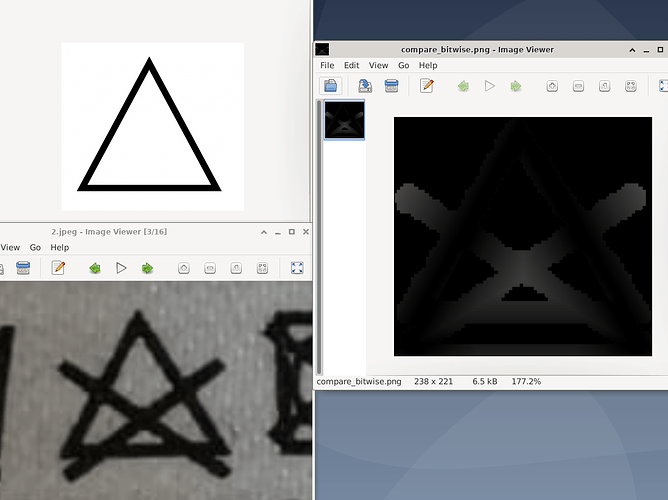
Task: Toggle fullscreen in 2.jpeg viewer toolbar
Action: 297,268
